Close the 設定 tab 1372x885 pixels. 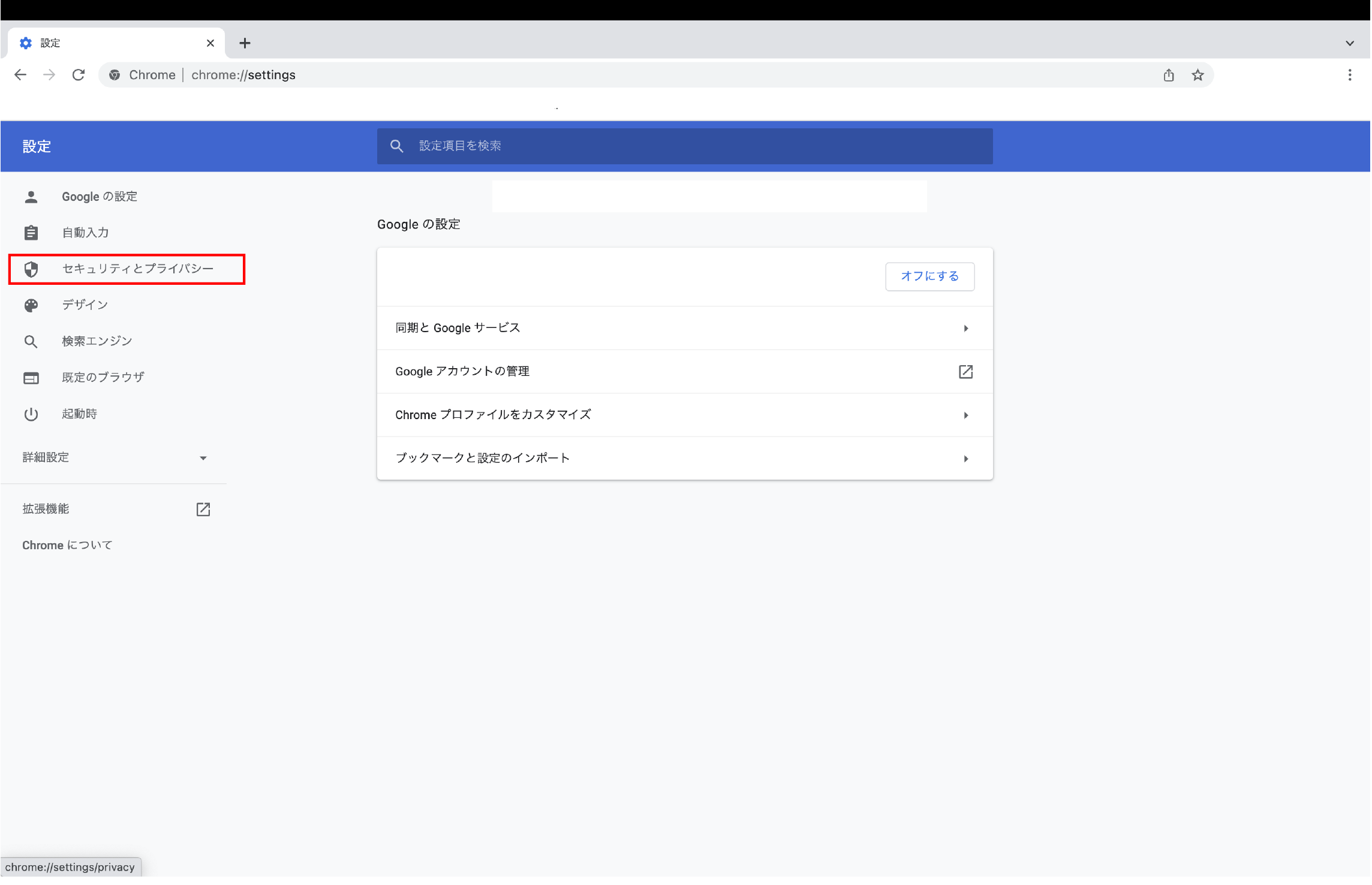(x=210, y=43)
